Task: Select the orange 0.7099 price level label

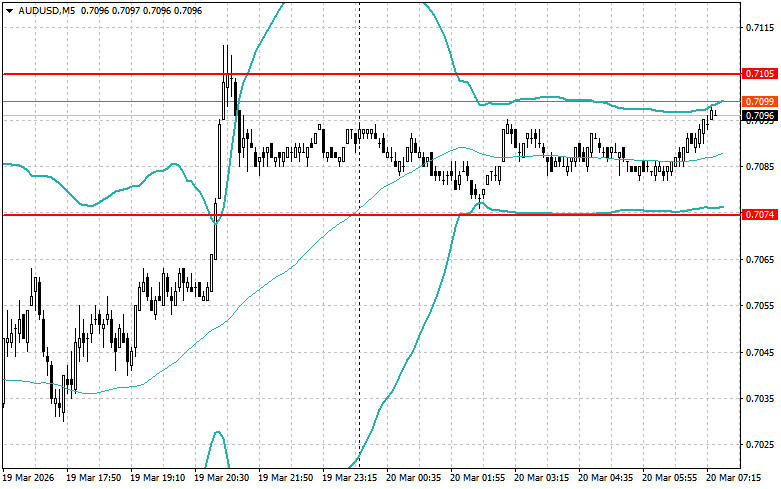Action: coord(759,102)
